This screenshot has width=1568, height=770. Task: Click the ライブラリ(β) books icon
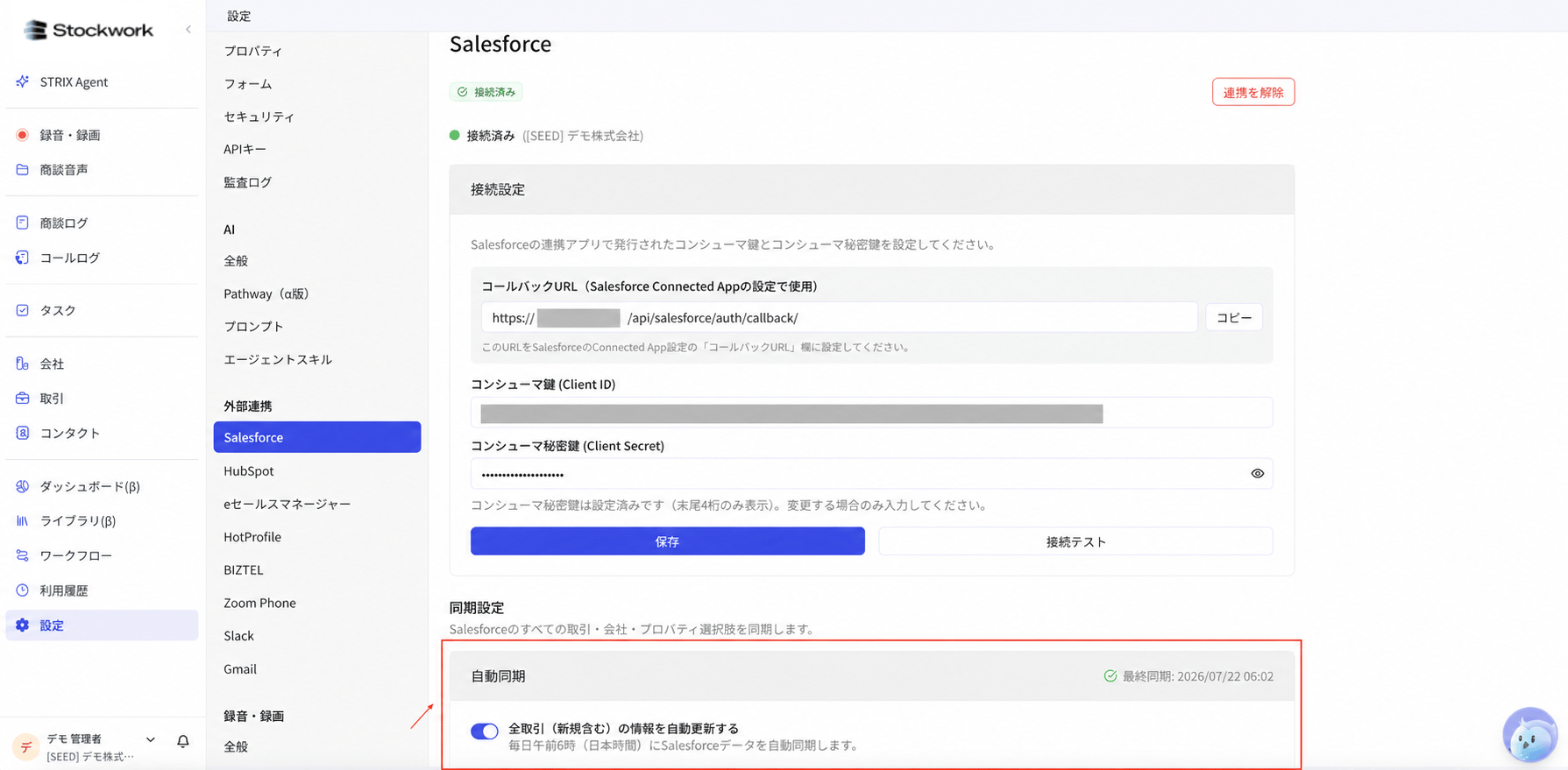pyautogui.click(x=23, y=520)
